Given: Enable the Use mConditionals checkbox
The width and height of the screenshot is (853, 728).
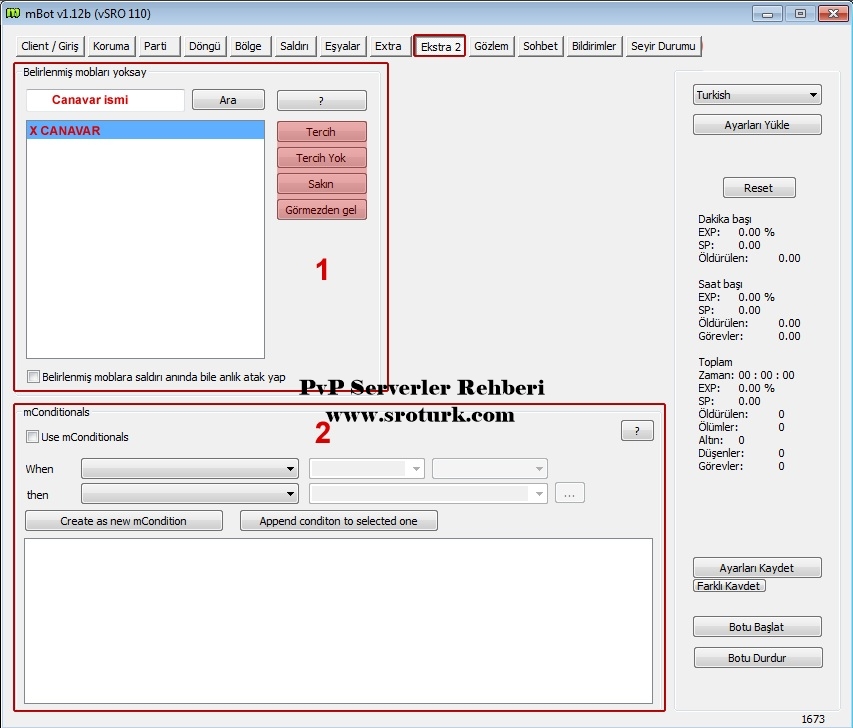Looking at the screenshot, I should click(33, 437).
